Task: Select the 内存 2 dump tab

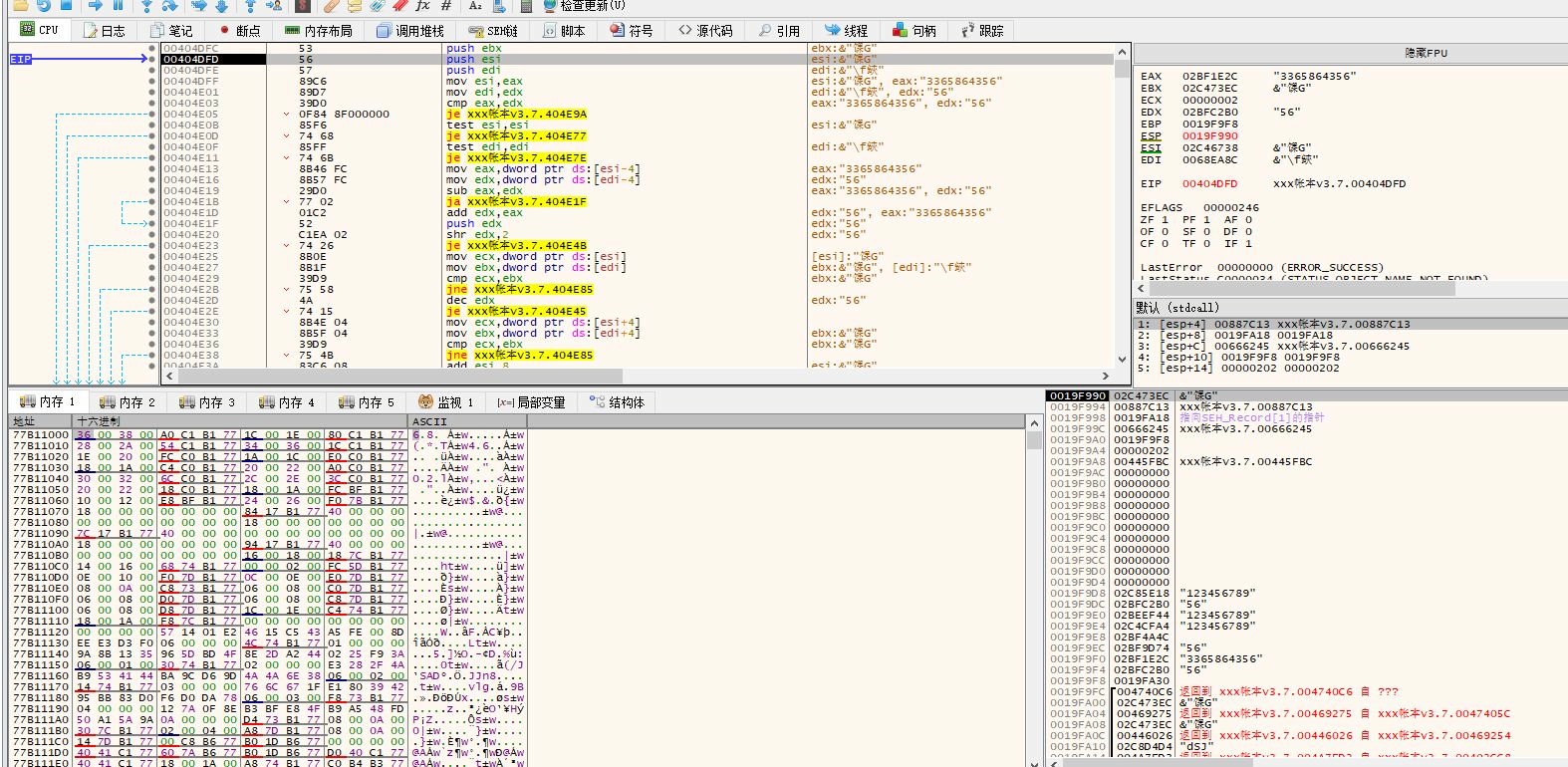Action: 129,402
